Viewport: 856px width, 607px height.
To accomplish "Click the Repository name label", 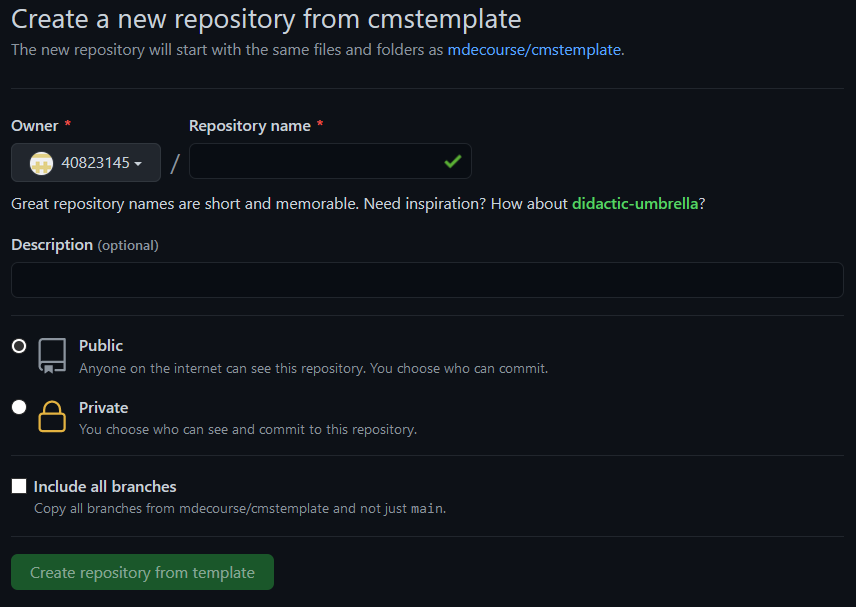I will click(x=249, y=126).
